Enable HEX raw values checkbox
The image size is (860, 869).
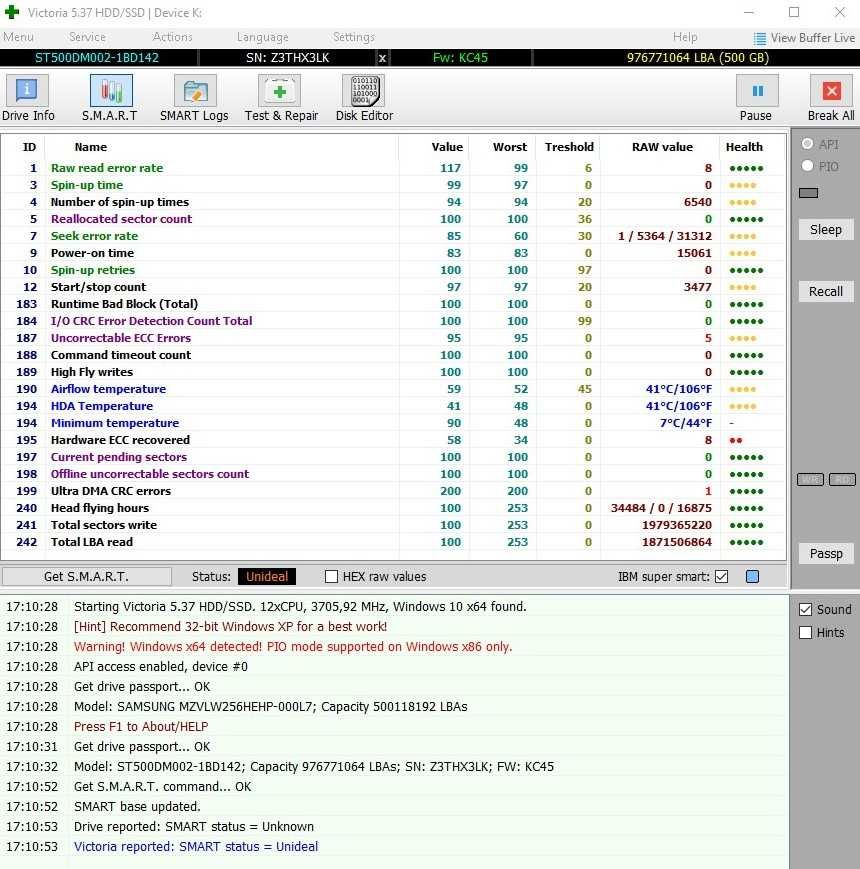tap(331, 576)
